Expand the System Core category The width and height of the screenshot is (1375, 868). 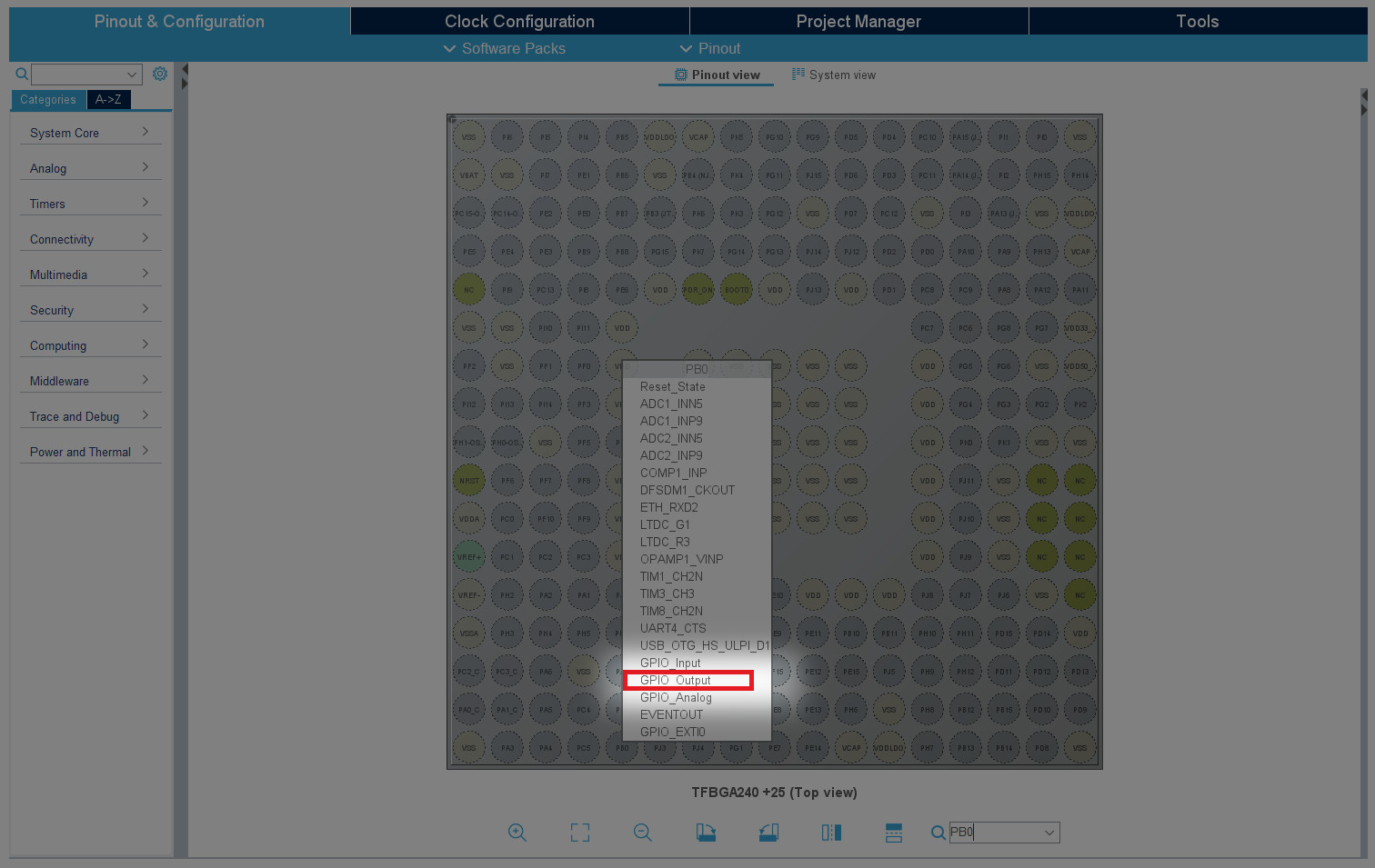90,133
